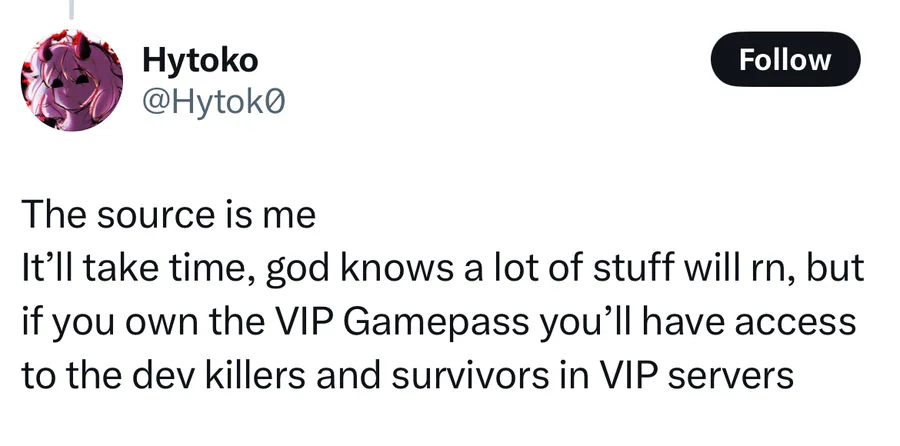900x446 pixels.
Task: Click the tweet line "The source is me"
Action: coord(169,215)
